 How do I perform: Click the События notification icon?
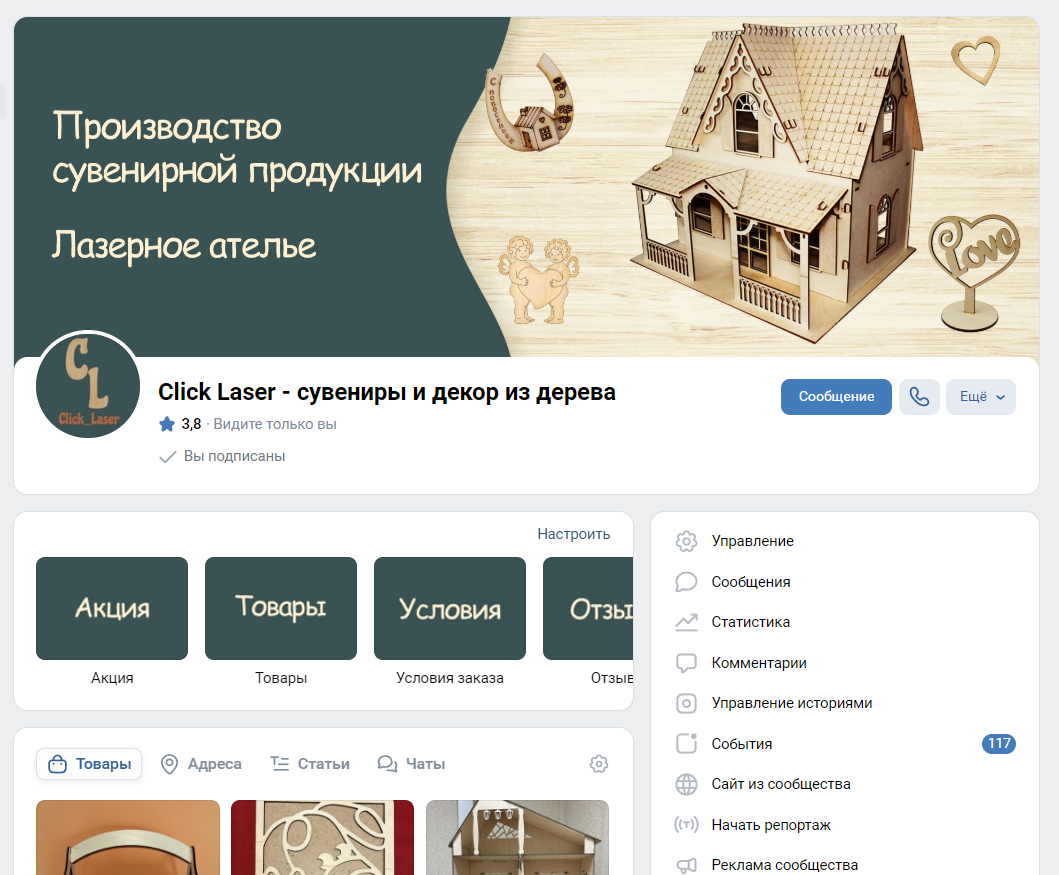pos(686,743)
